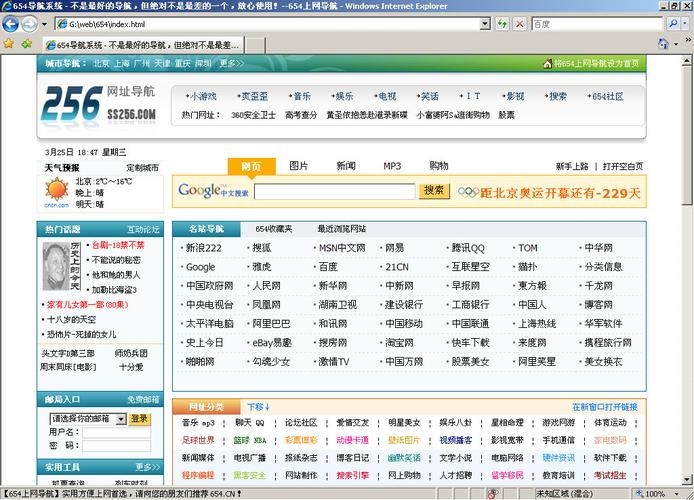Click 免费邮箱 link in mailbox header
694x500 pixels.
pyautogui.click(x=143, y=400)
